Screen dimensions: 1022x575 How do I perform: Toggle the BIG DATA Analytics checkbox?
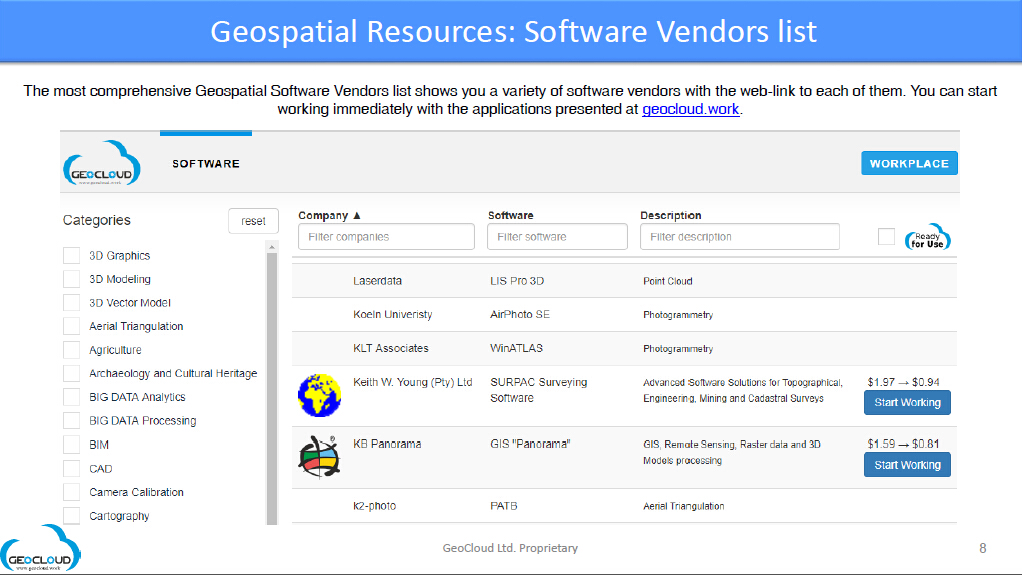(x=72, y=397)
